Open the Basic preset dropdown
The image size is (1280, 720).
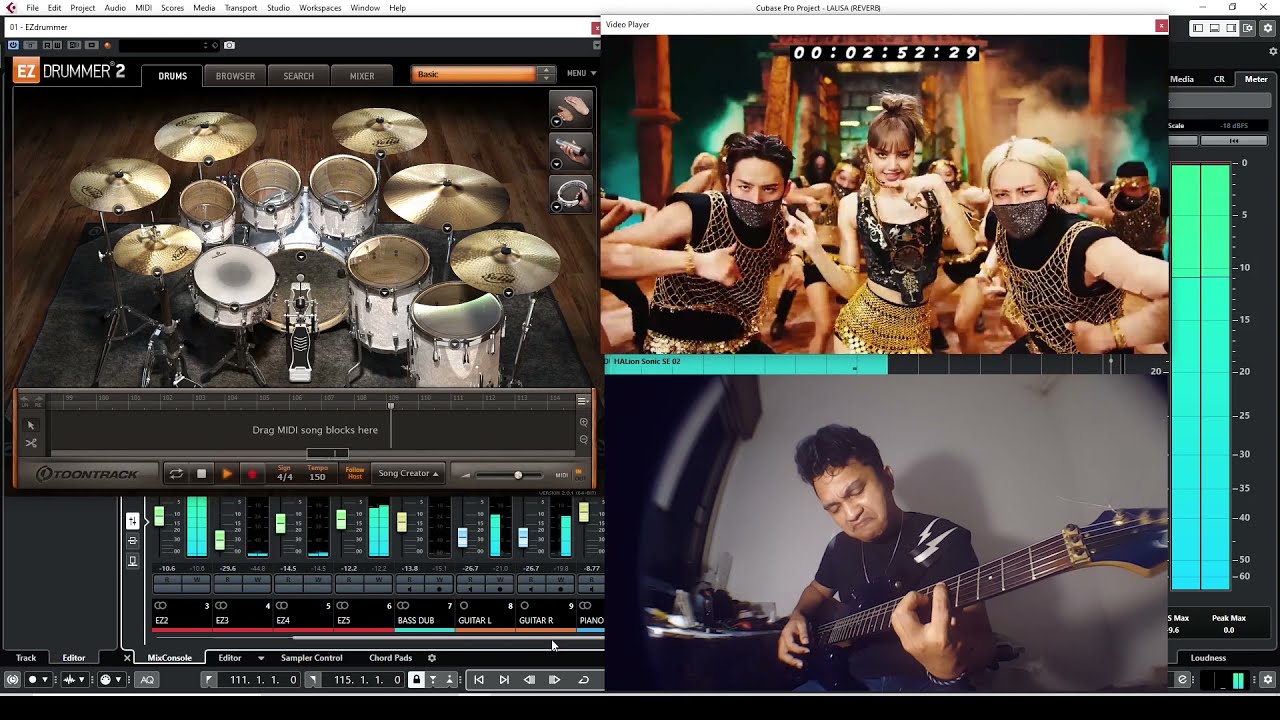coord(483,74)
